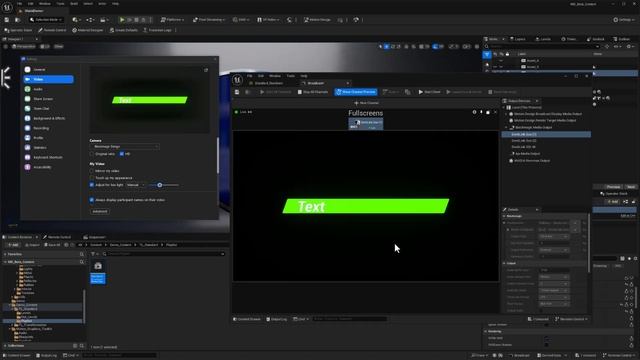The height and width of the screenshot is (360, 640).
Task: Open the Motion Design toolbar button
Action: point(317,20)
